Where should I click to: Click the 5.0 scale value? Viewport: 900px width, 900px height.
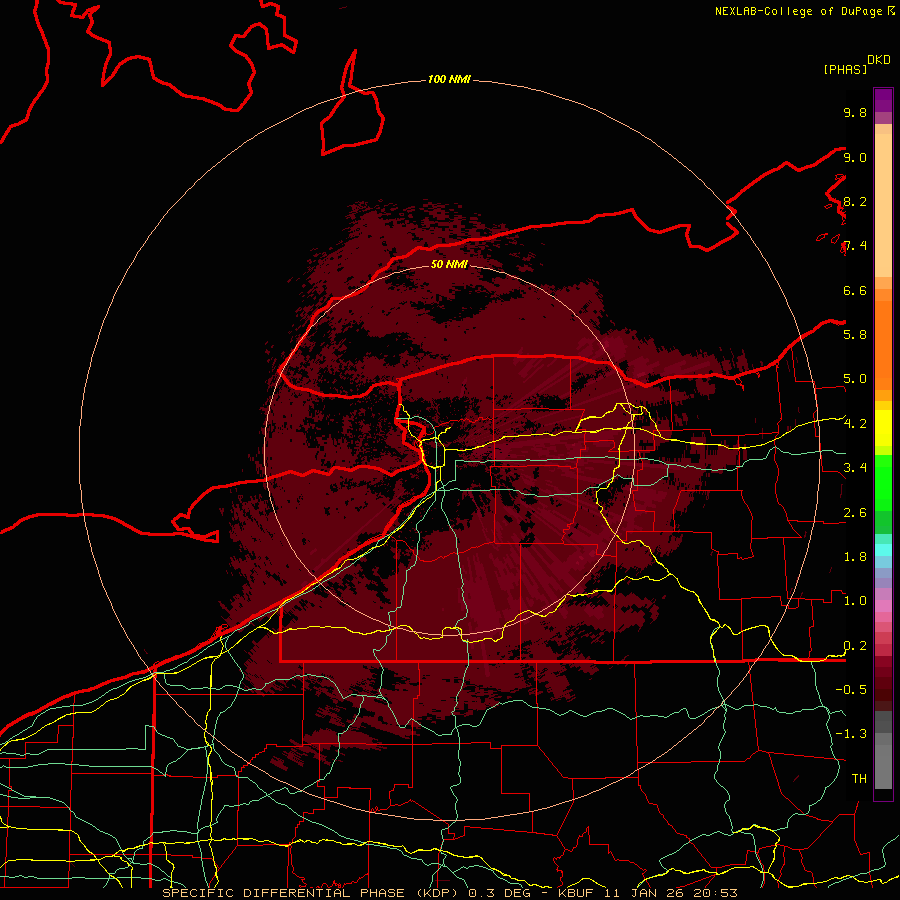coord(855,379)
